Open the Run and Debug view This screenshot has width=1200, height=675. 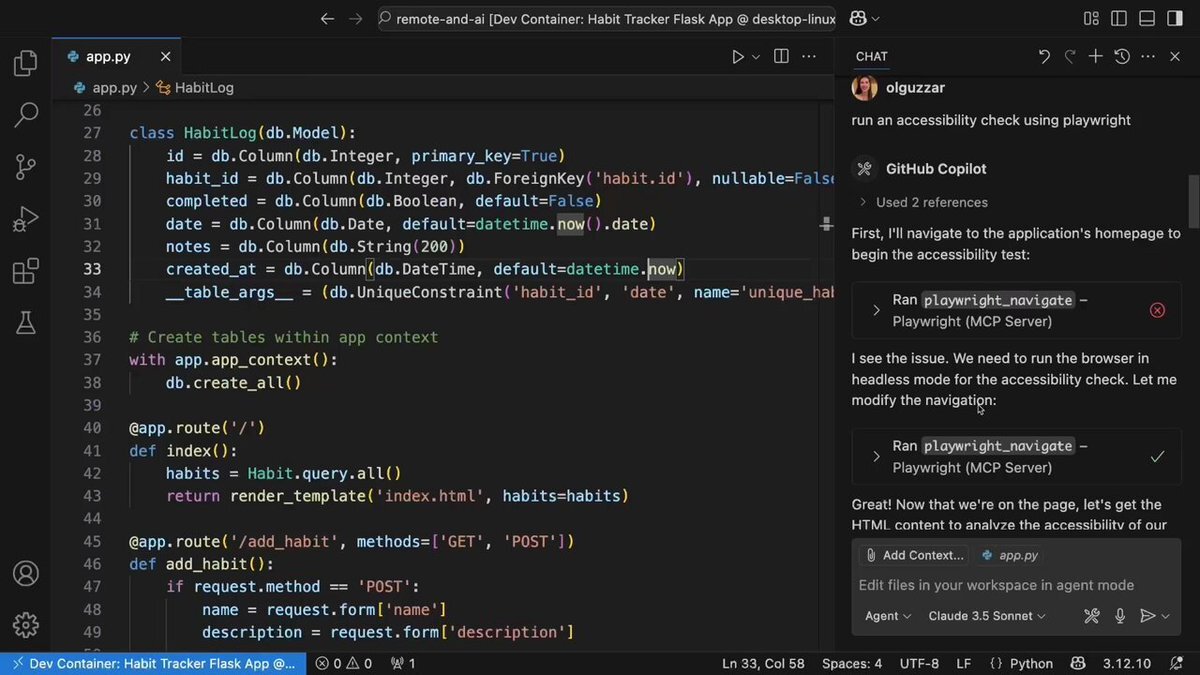pos(26,219)
